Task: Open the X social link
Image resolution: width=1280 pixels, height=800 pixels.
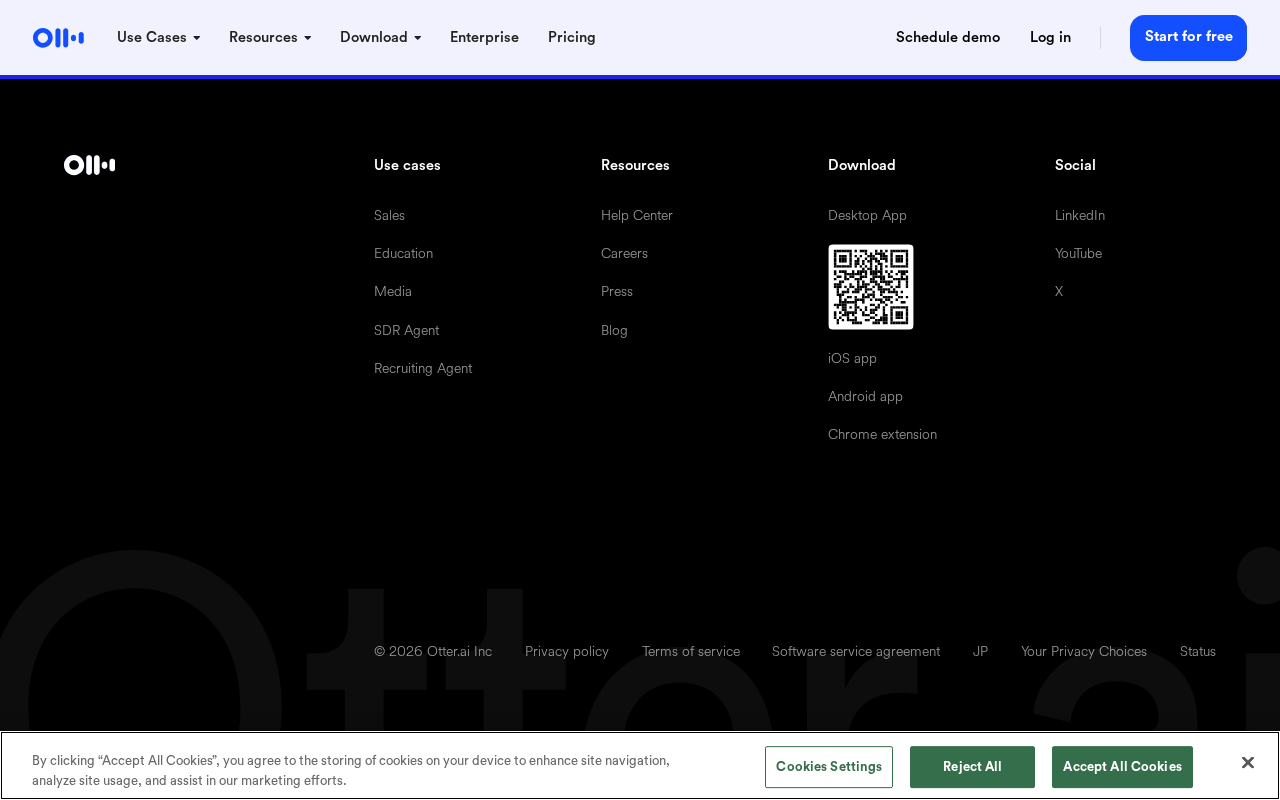Action: tap(1059, 292)
